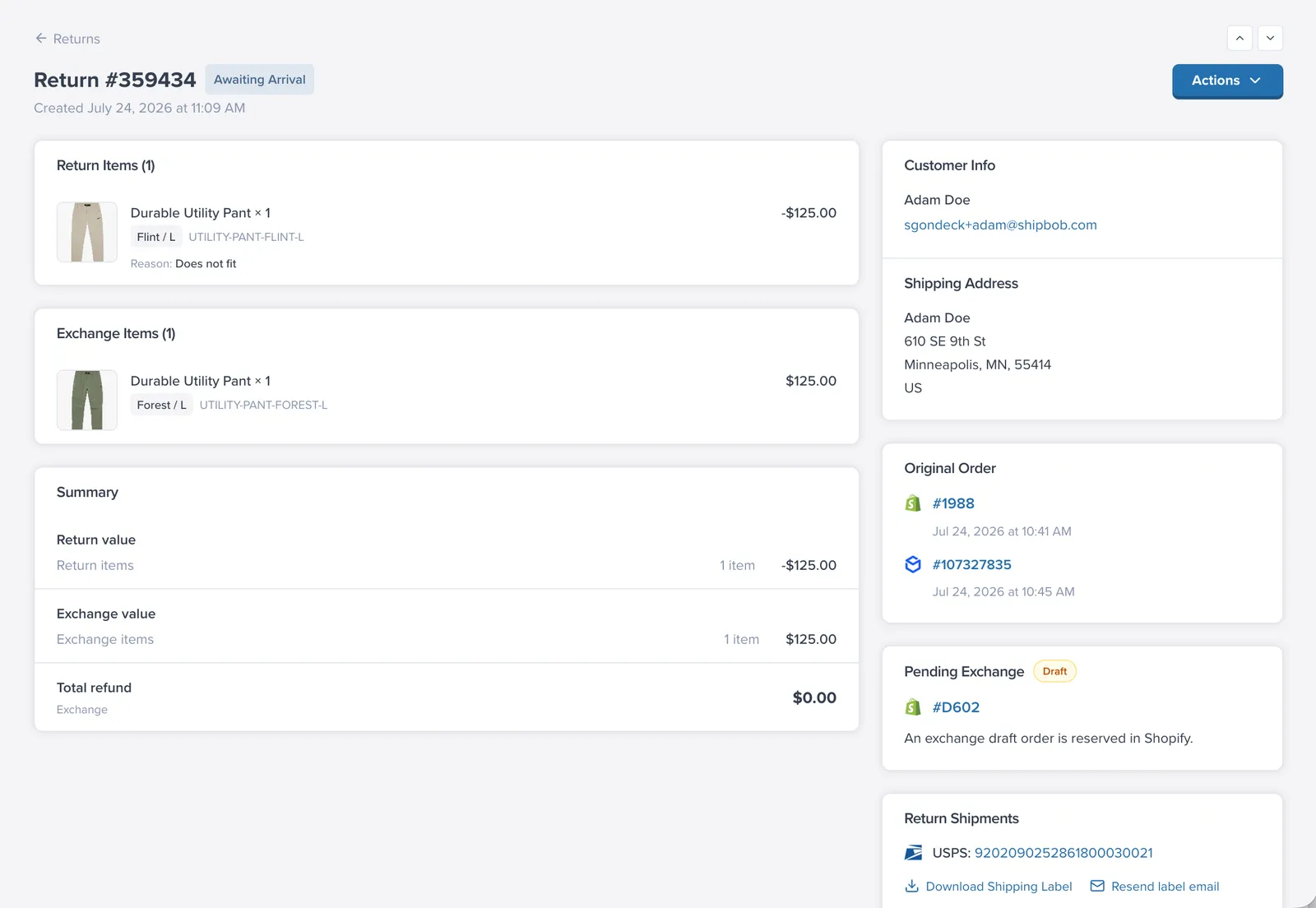
Task: Click the ShipBob icon beside #107327835
Action: coord(913,564)
